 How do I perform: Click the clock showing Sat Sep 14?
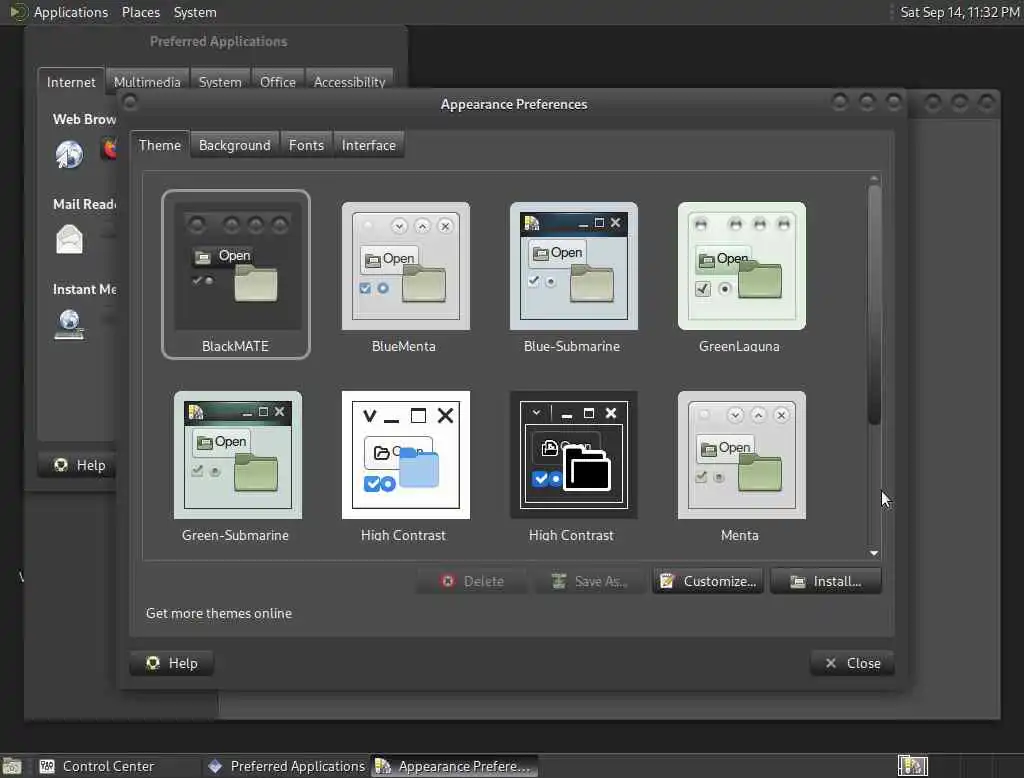click(959, 12)
